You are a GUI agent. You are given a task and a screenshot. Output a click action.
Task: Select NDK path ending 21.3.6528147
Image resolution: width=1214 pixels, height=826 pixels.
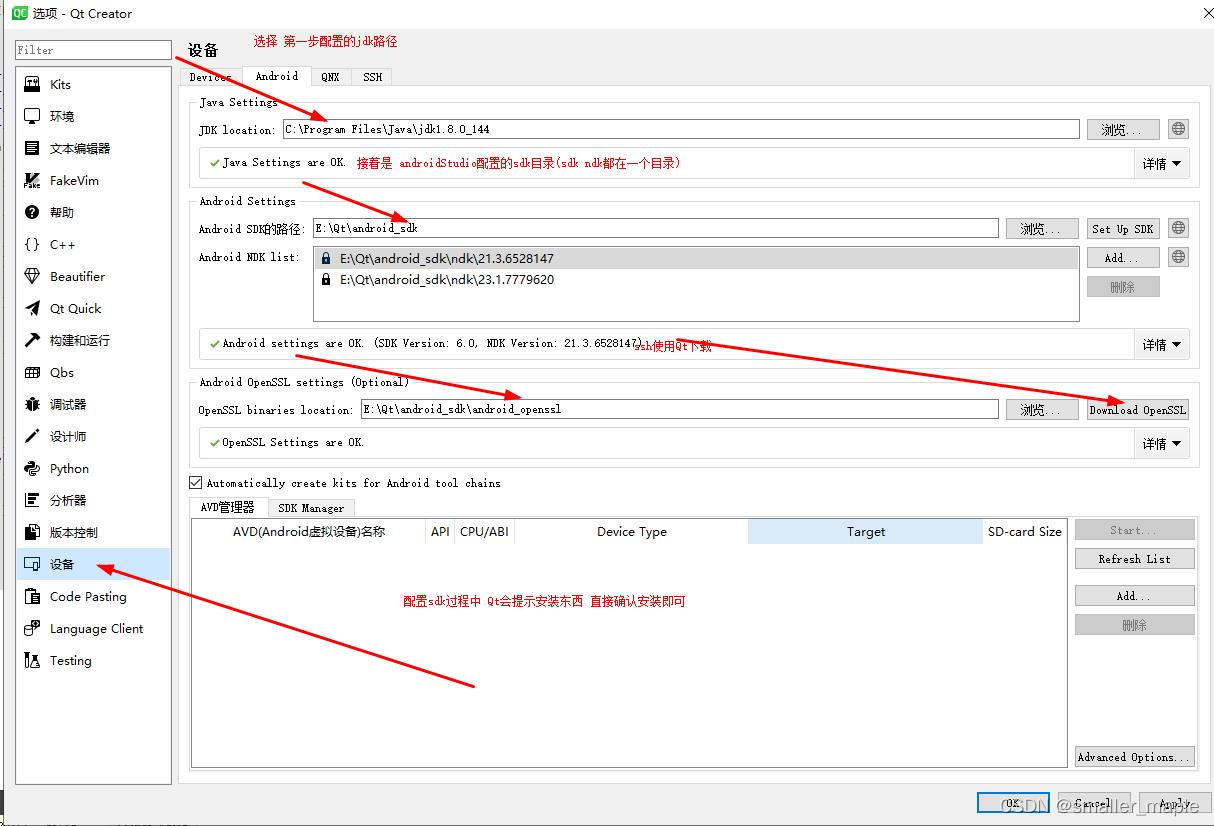coord(696,258)
